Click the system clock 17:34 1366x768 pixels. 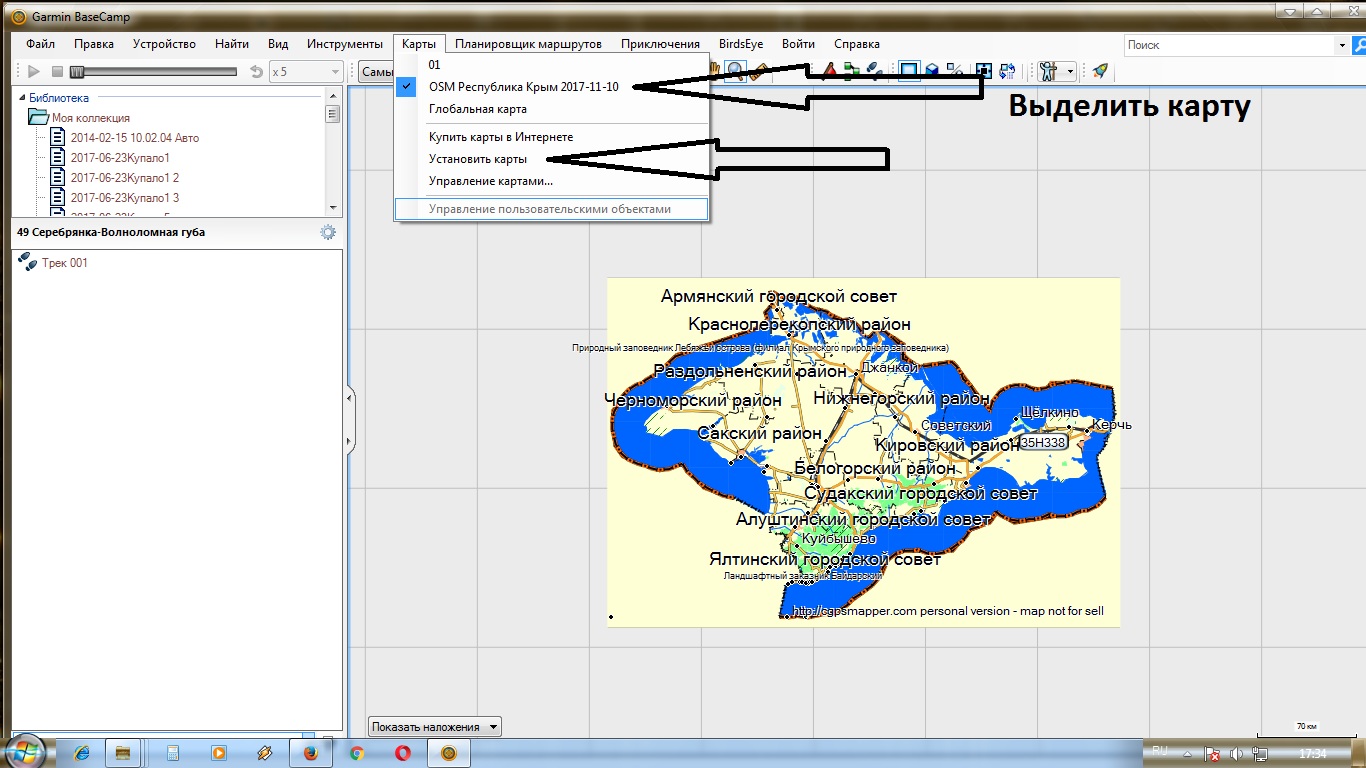coord(1312,753)
